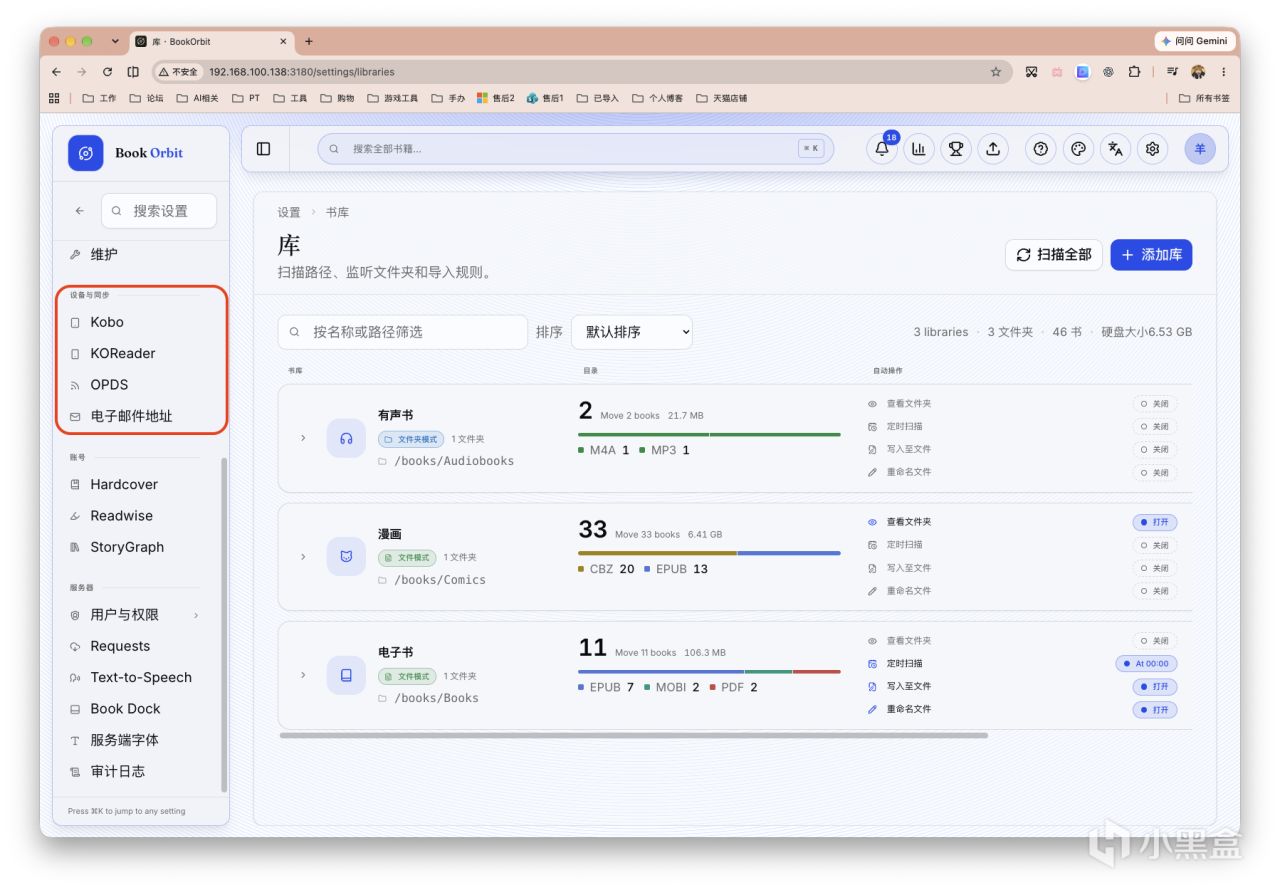Viewport: 1280px width, 890px height.
Task: Expand 用户与权限 submenu
Action: coord(196,615)
